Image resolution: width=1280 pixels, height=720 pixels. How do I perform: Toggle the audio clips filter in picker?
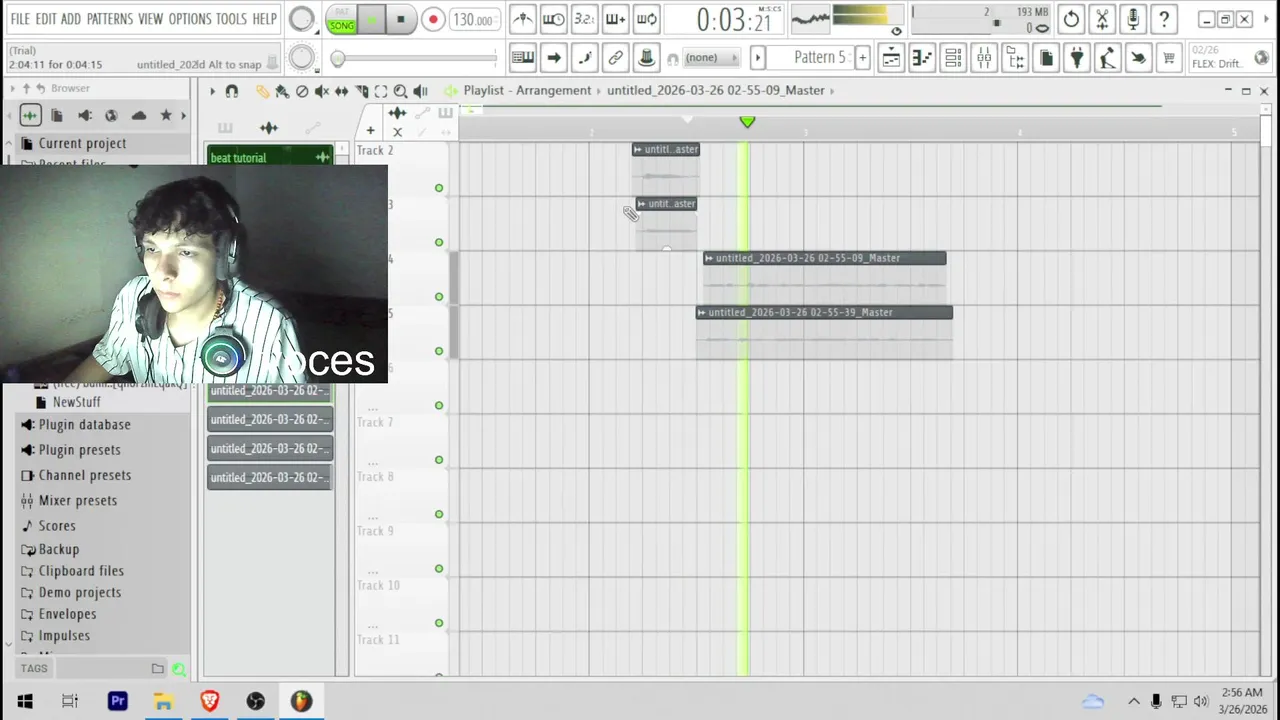pyautogui.click(x=269, y=128)
